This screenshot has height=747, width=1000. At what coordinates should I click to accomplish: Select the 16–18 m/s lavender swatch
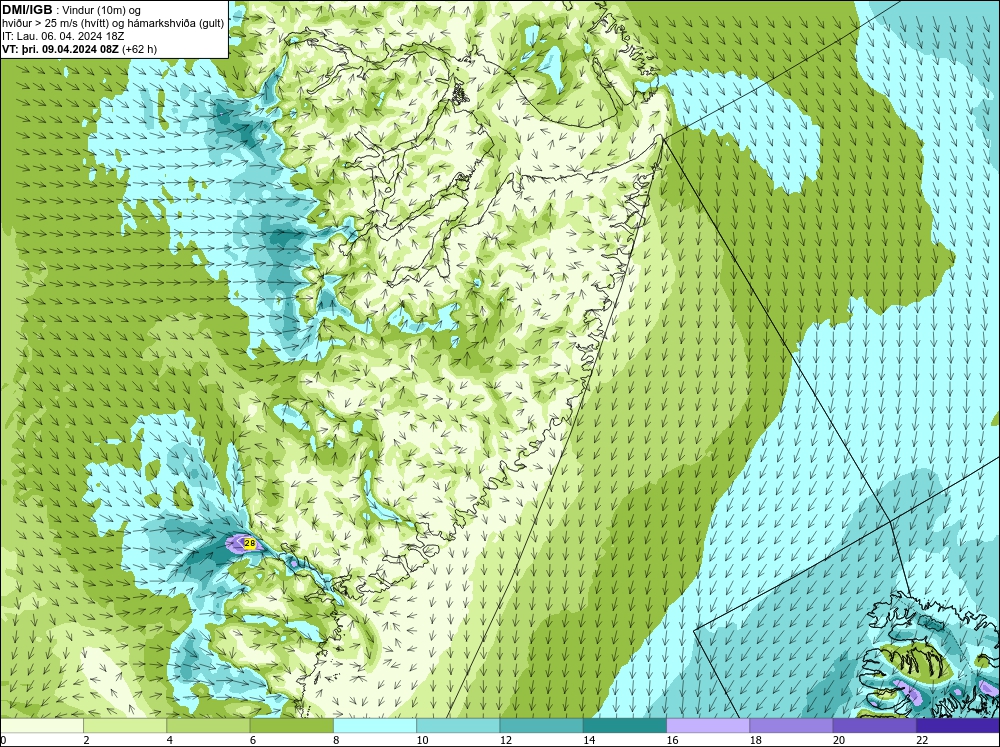(708, 726)
